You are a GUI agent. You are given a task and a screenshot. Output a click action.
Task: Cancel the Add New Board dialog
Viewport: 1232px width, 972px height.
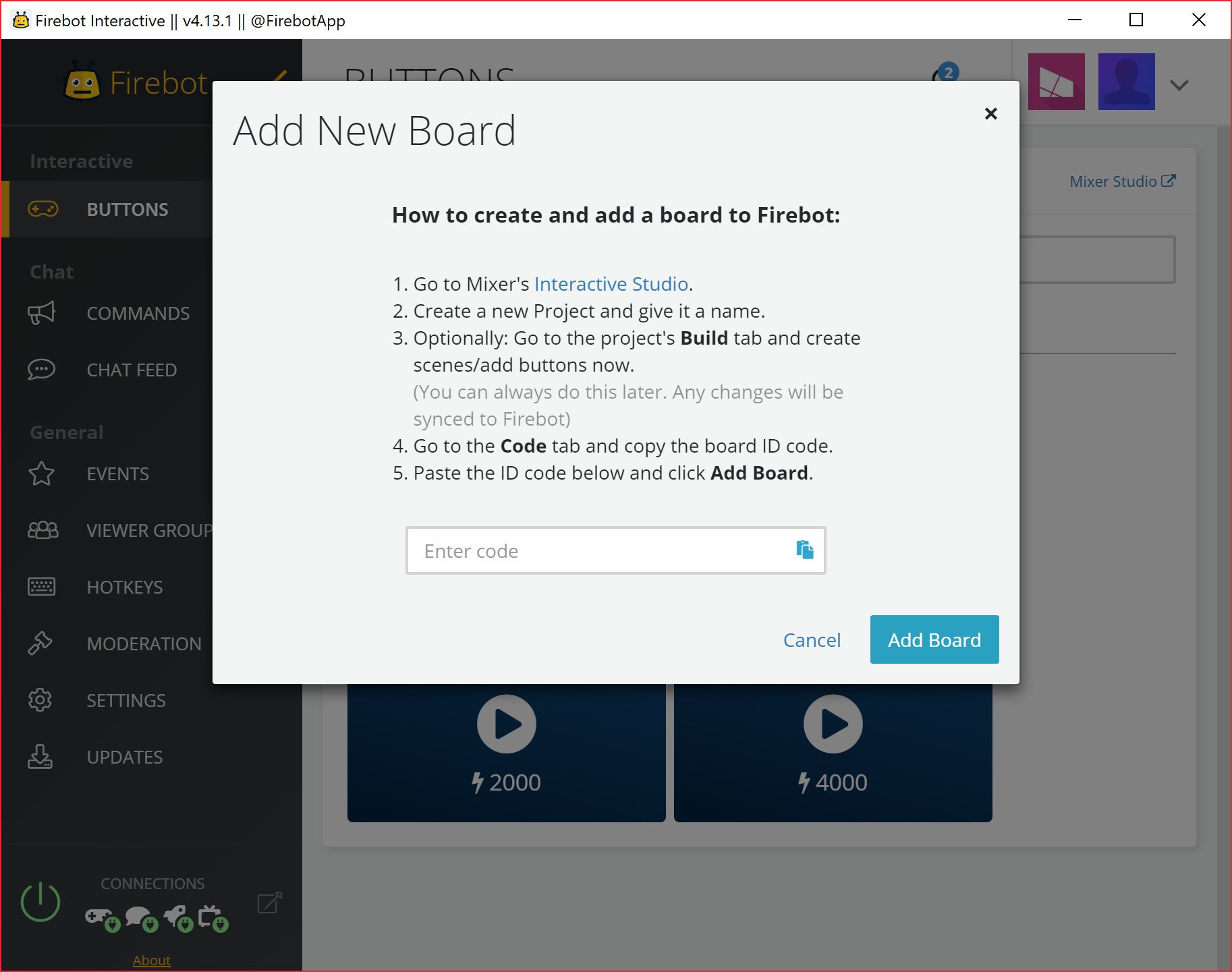(x=812, y=639)
